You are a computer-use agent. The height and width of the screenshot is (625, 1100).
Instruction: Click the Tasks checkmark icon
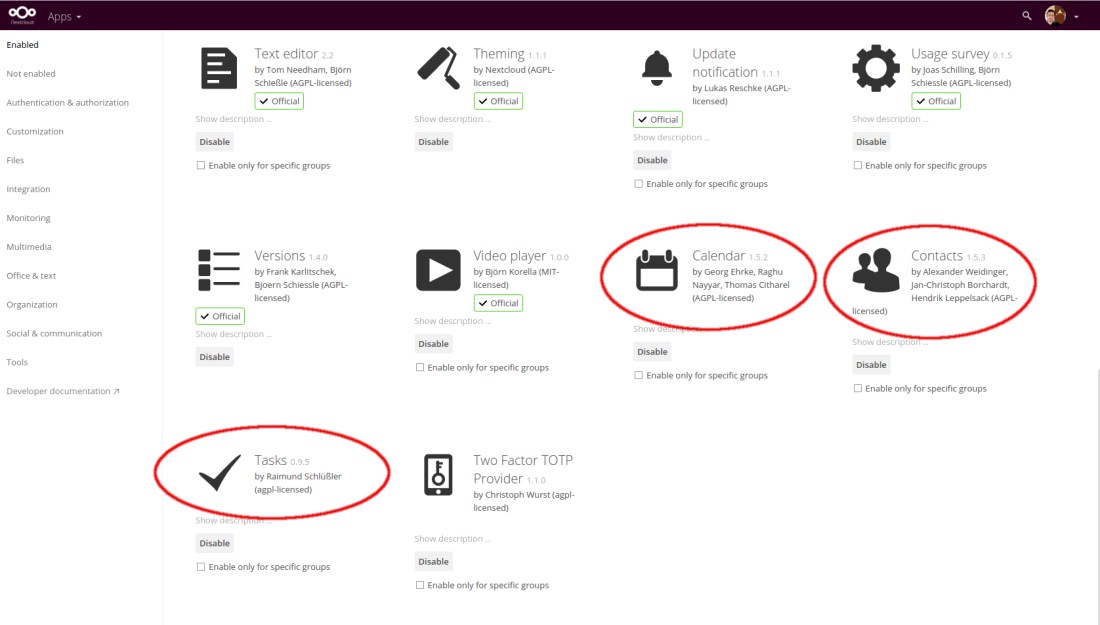coord(219,473)
